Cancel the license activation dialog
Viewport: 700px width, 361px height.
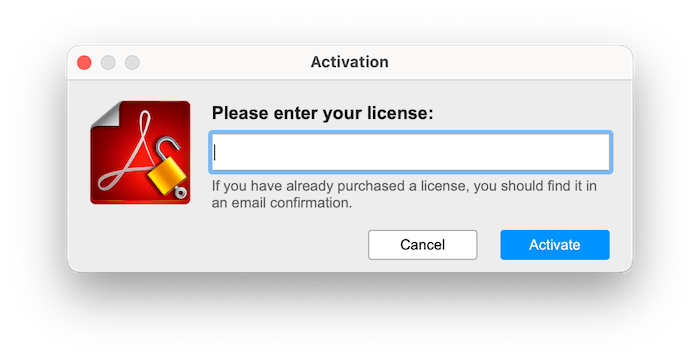(x=422, y=245)
